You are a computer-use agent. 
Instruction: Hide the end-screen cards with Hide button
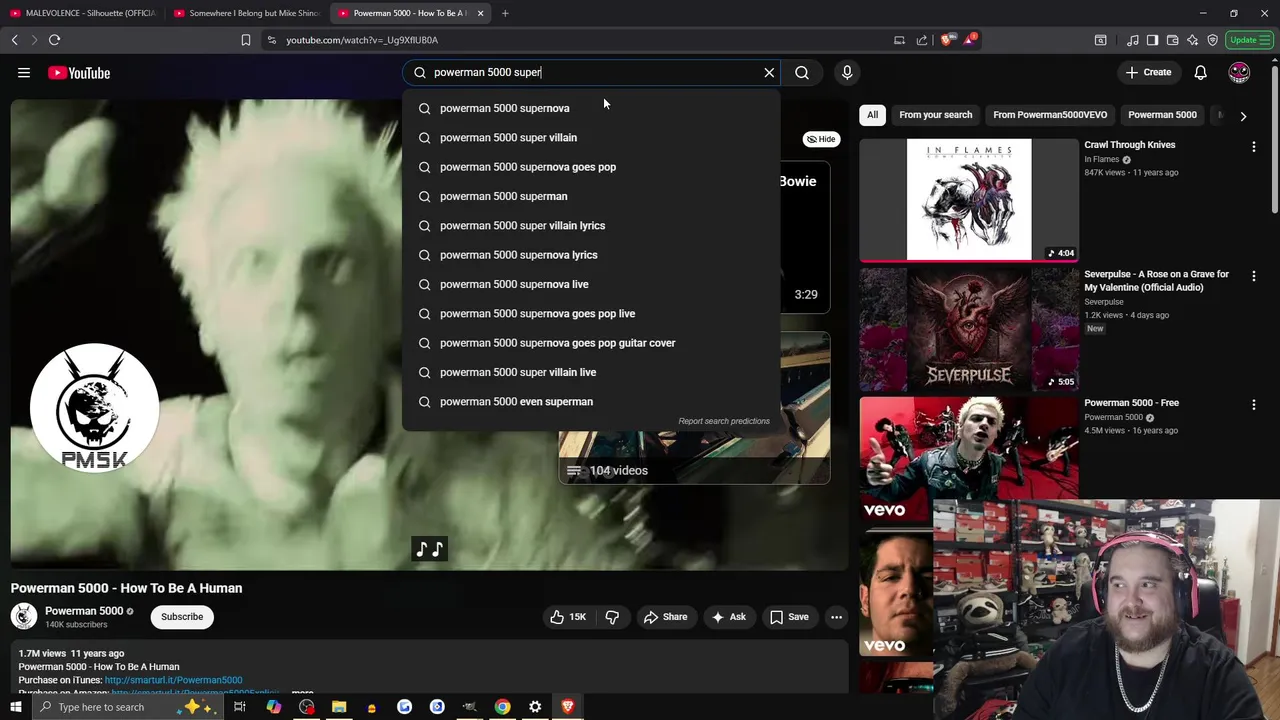821,139
